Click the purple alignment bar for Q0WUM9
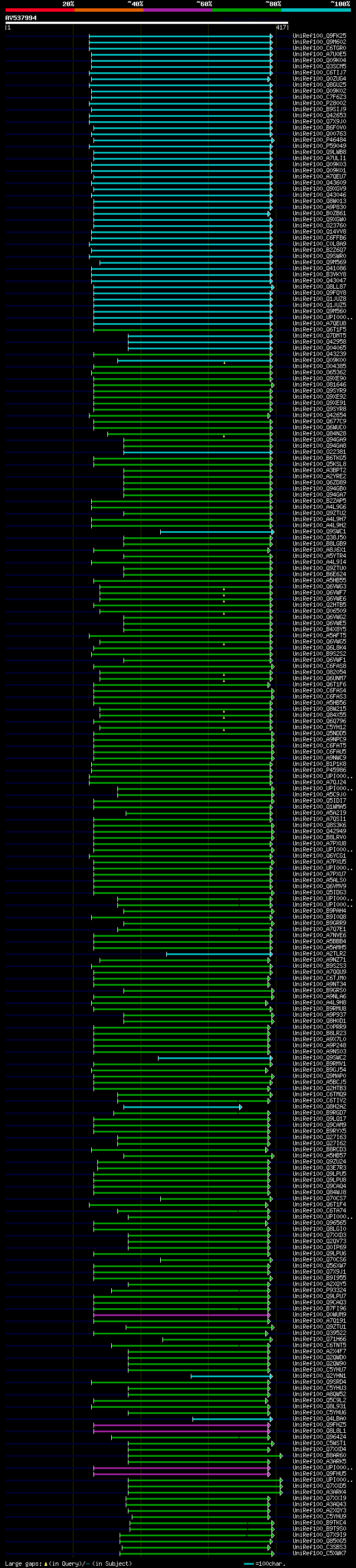Image resolution: width=356 pixels, height=1568 pixels. [x=181, y=1315]
